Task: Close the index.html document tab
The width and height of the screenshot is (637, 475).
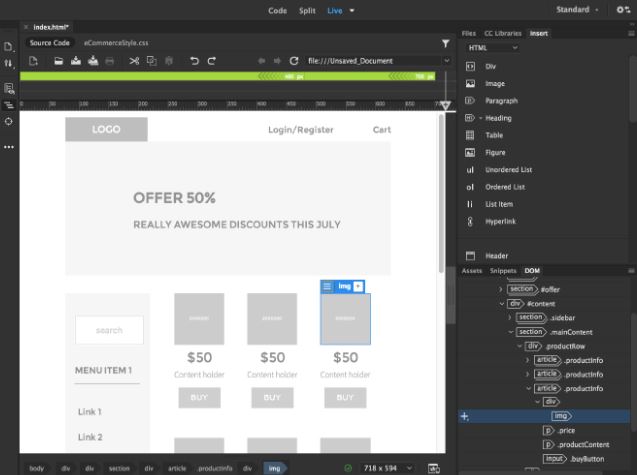Action: (26, 27)
